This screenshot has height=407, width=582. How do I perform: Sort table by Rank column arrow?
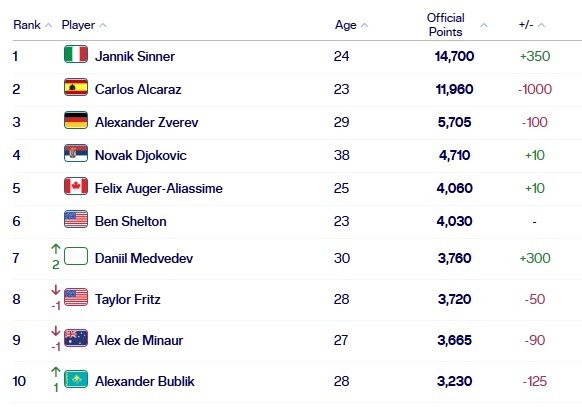48,25
